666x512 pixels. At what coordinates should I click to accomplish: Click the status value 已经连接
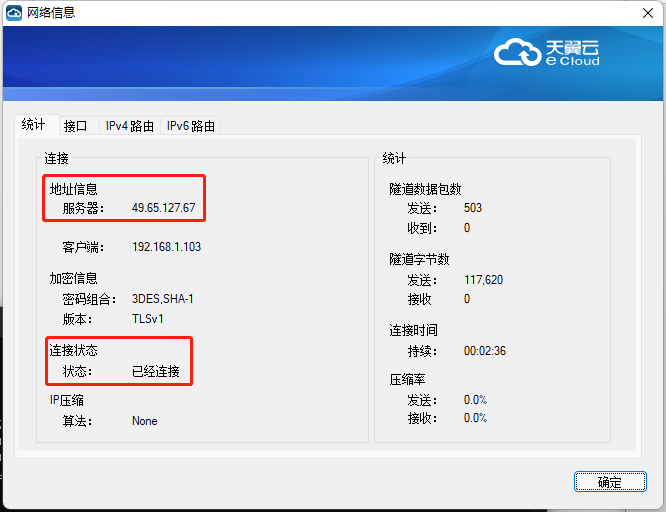pyautogui.click(x=156, y=371)
